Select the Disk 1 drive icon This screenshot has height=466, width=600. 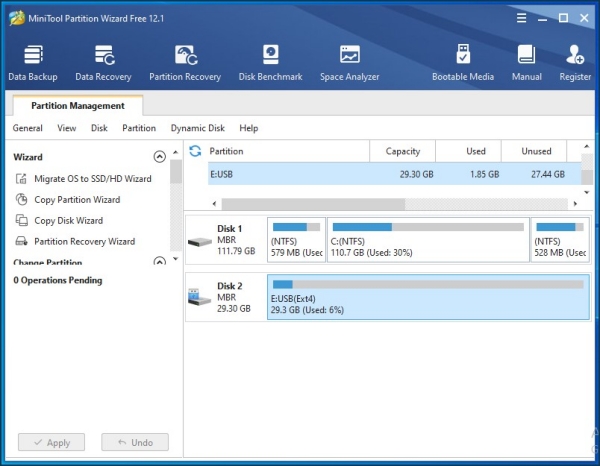(x=200, y=242)
